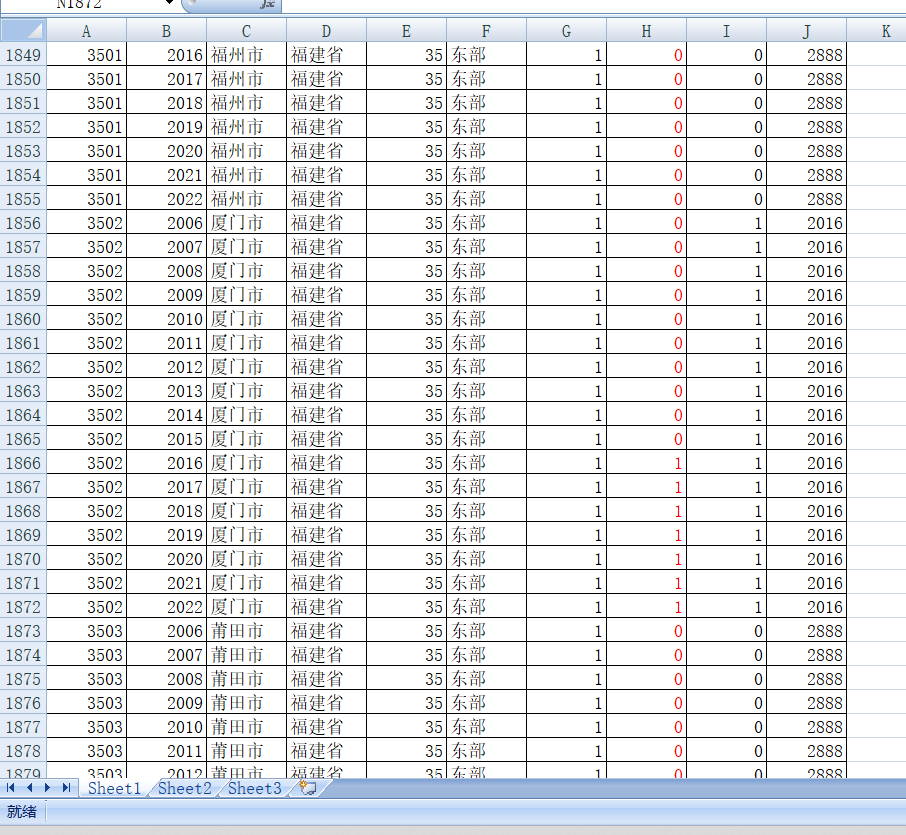Select column C header

tap(247, 31)
